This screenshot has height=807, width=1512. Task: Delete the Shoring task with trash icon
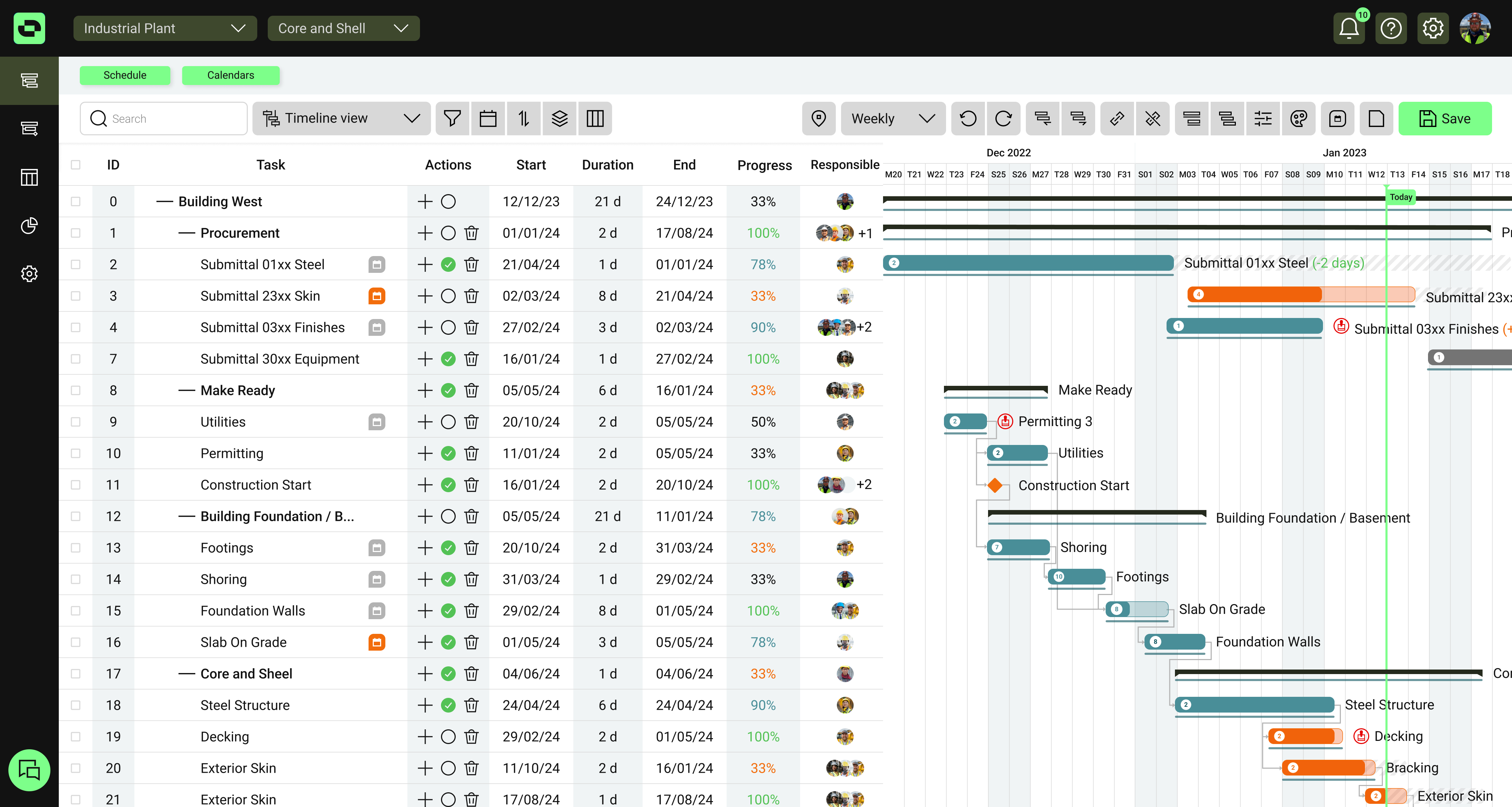[471, 579]
